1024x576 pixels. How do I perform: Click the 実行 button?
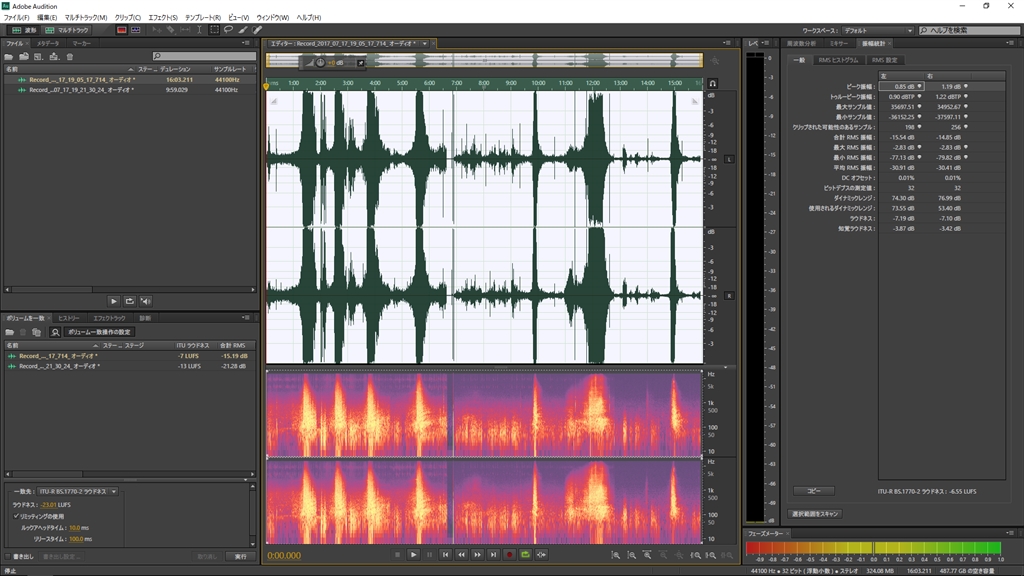(240, 556)
